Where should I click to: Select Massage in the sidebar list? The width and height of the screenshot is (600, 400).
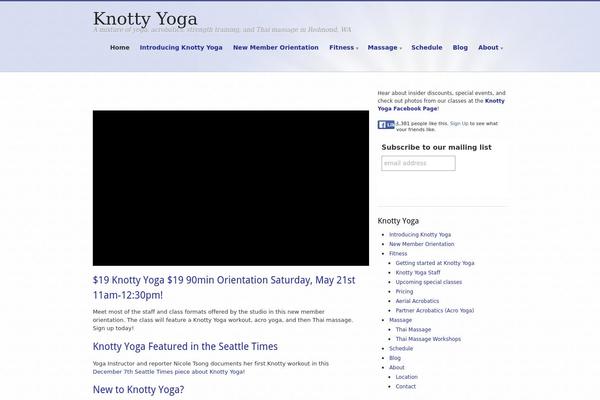coord(400,320)
